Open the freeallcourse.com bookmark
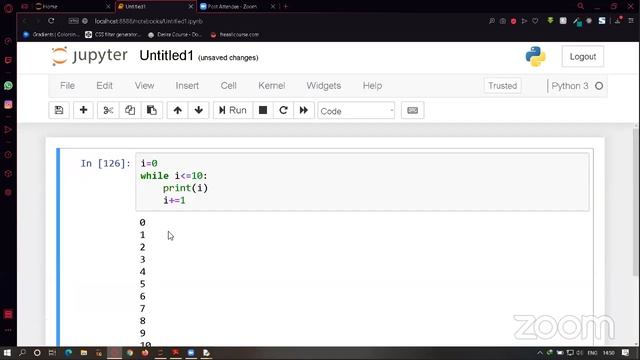 click(x=235, y=35)
